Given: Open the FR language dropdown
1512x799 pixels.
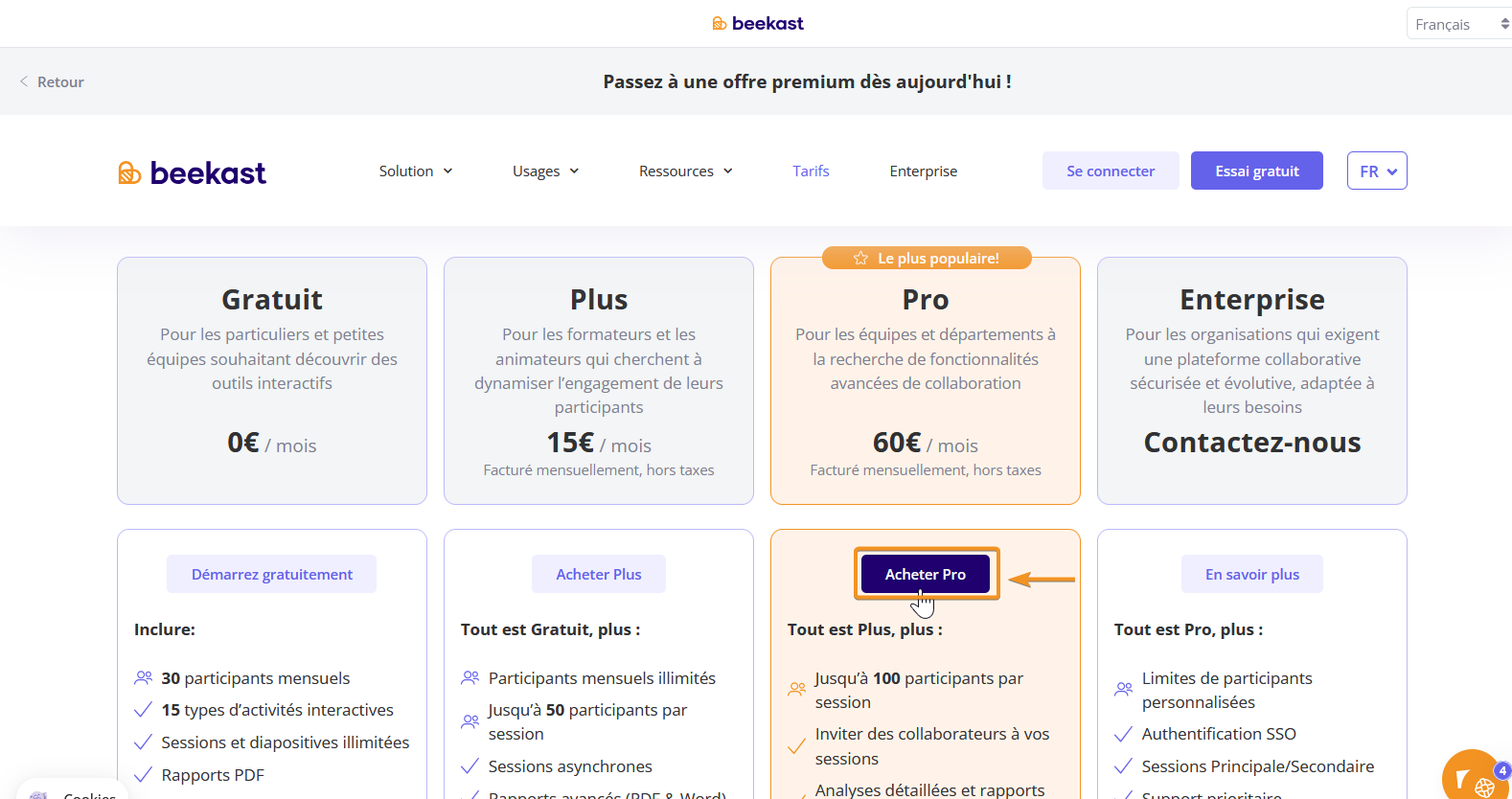Looking at the screenshot, I should tap(1376, 171).
